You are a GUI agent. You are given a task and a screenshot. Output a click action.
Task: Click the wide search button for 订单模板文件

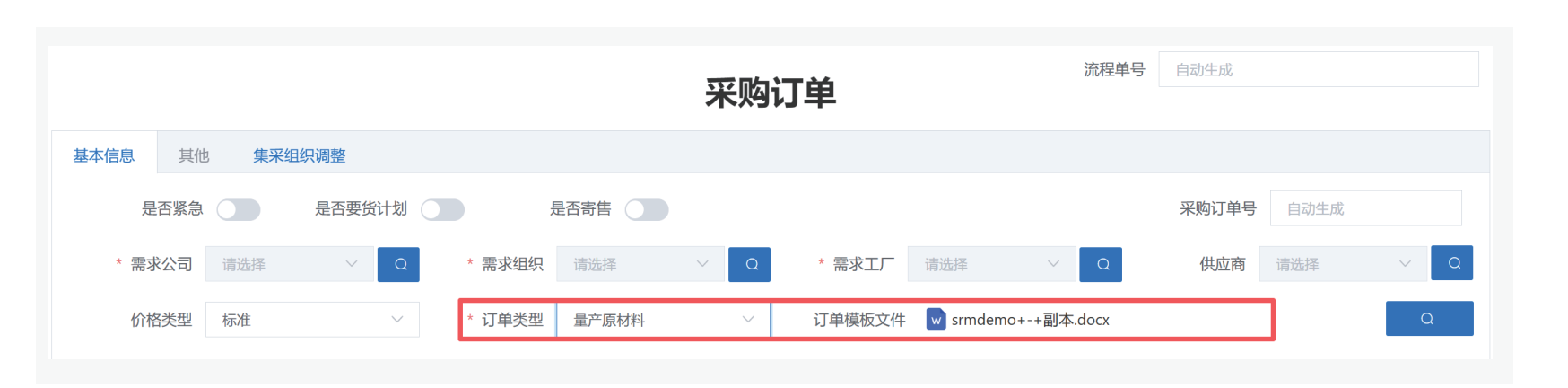pos(1429,319)
